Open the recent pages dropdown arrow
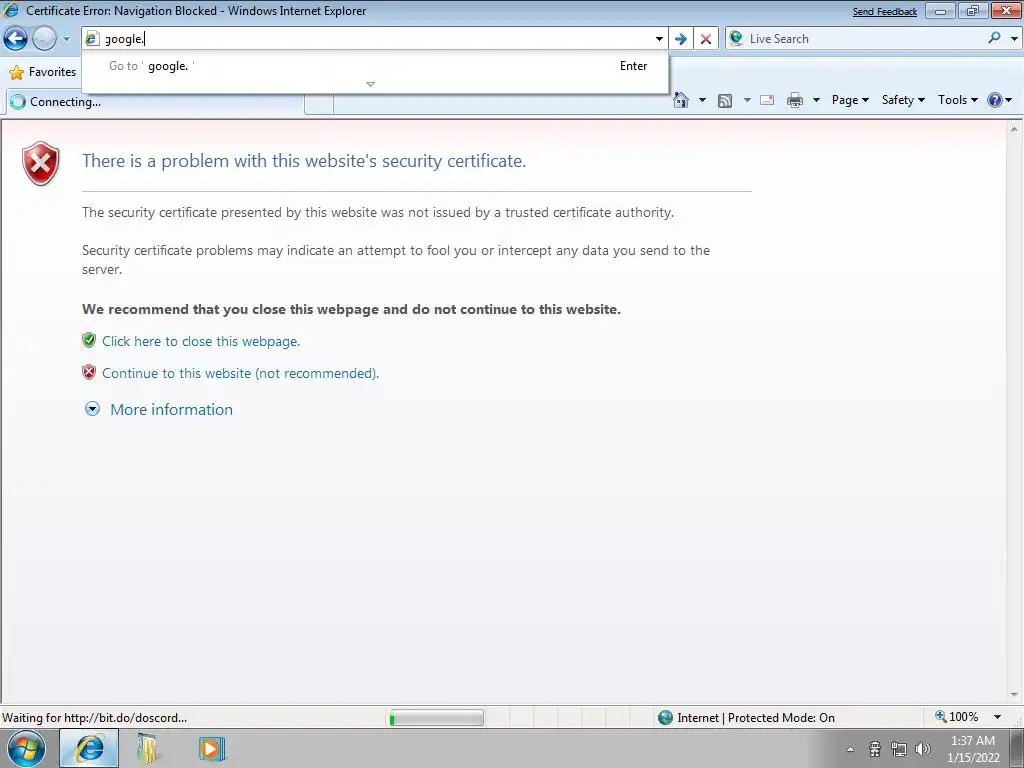This screenshot has height=768, width=1024. click(67, 39)
